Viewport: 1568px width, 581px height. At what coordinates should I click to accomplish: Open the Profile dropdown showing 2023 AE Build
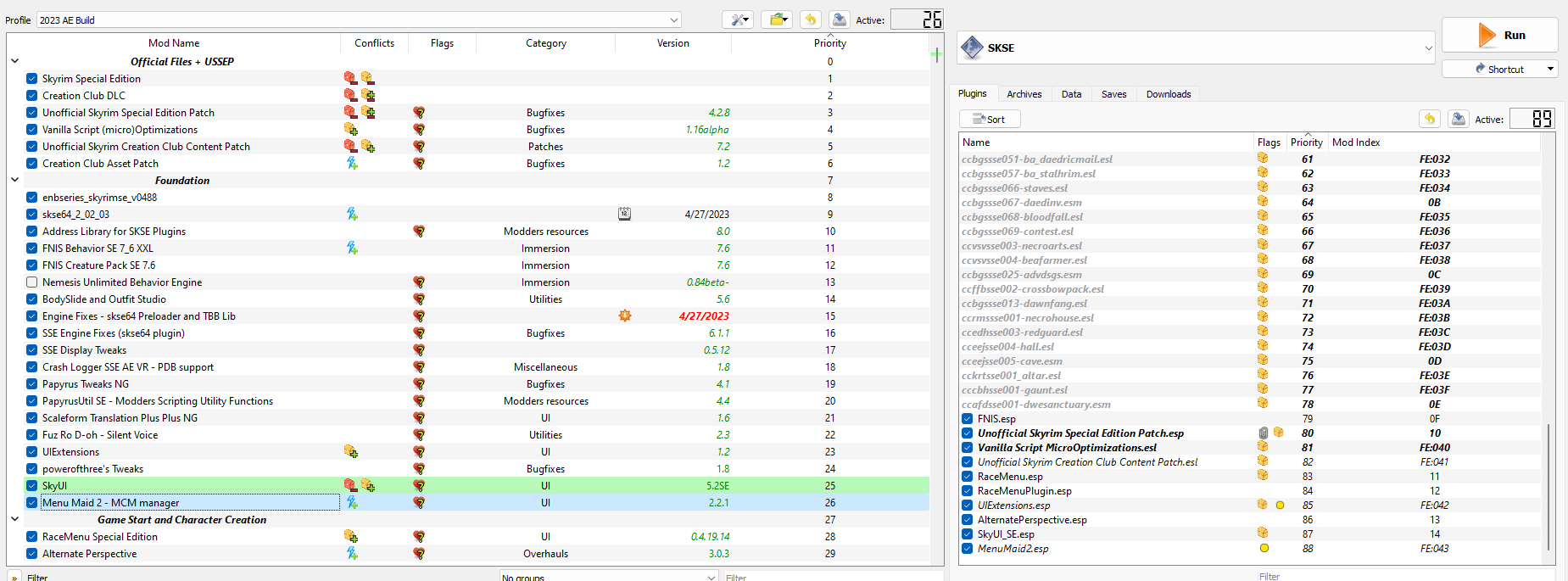click(x=359, y=20)
